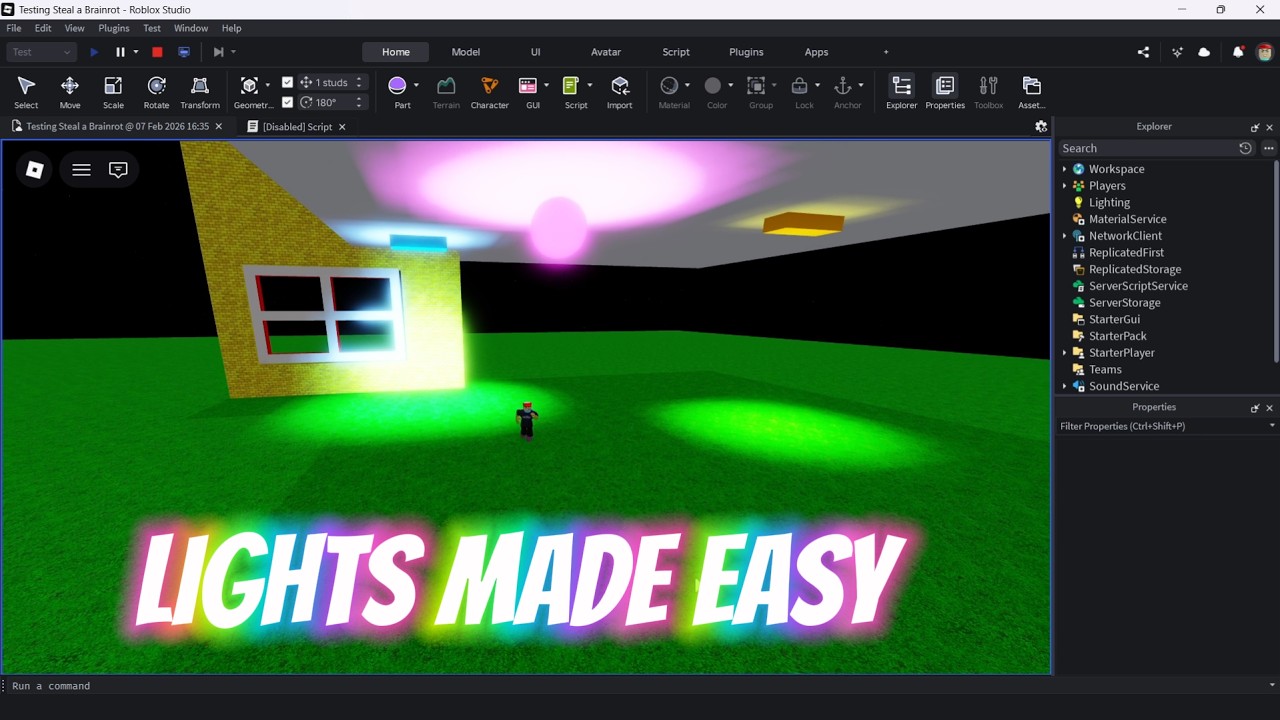Image resolution: width=1280 pixels, height=720 pixels.
Task: Click the Select tool arrow icon
Action: tap(26, 86)
